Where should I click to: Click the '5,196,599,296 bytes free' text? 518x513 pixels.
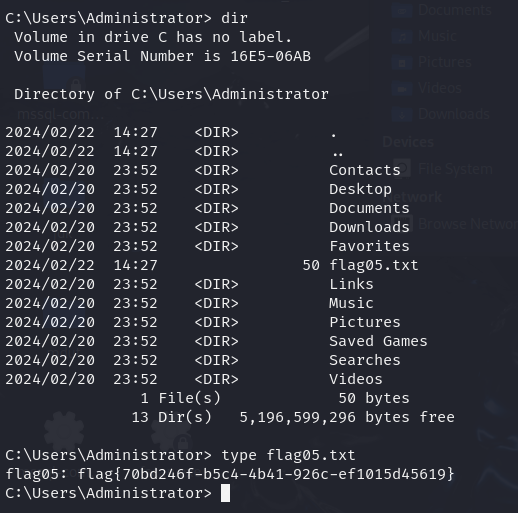[x=347, y=417]
